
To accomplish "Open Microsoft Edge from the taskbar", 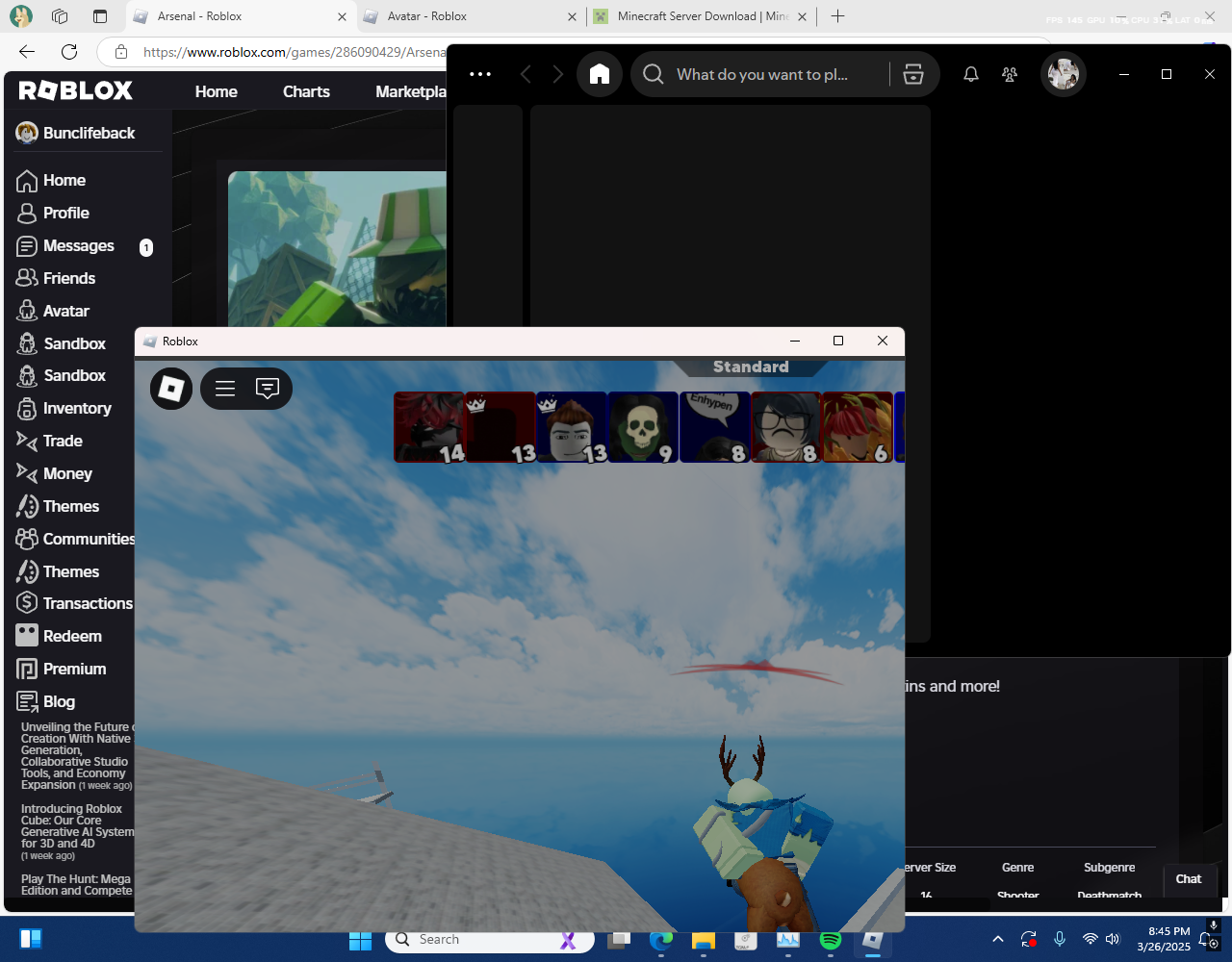I will click(661, 940).
